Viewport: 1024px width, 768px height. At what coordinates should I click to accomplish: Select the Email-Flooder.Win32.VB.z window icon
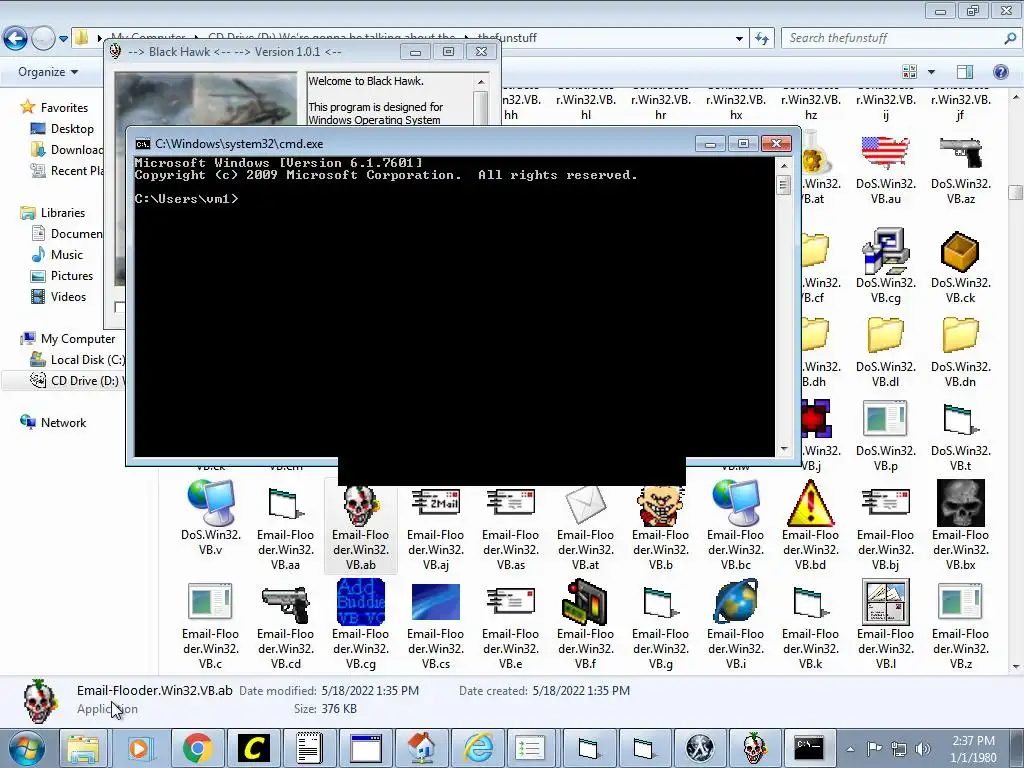pos(960,602)
